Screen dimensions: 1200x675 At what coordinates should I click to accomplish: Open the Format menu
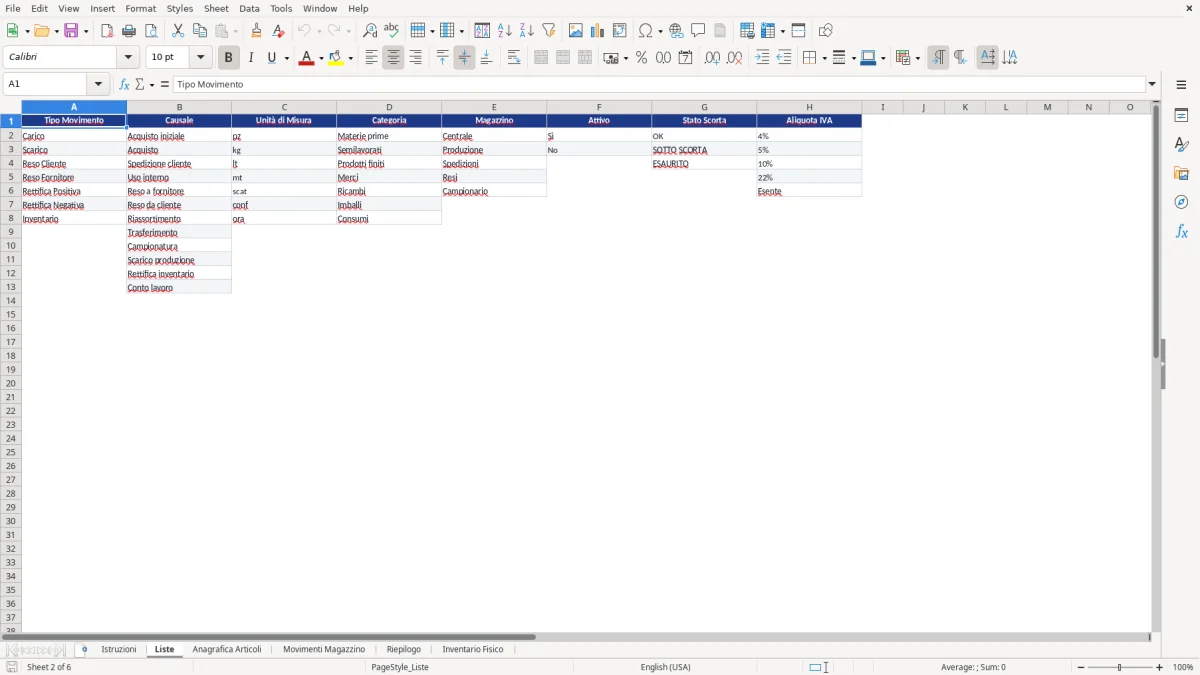click(140, 8)
